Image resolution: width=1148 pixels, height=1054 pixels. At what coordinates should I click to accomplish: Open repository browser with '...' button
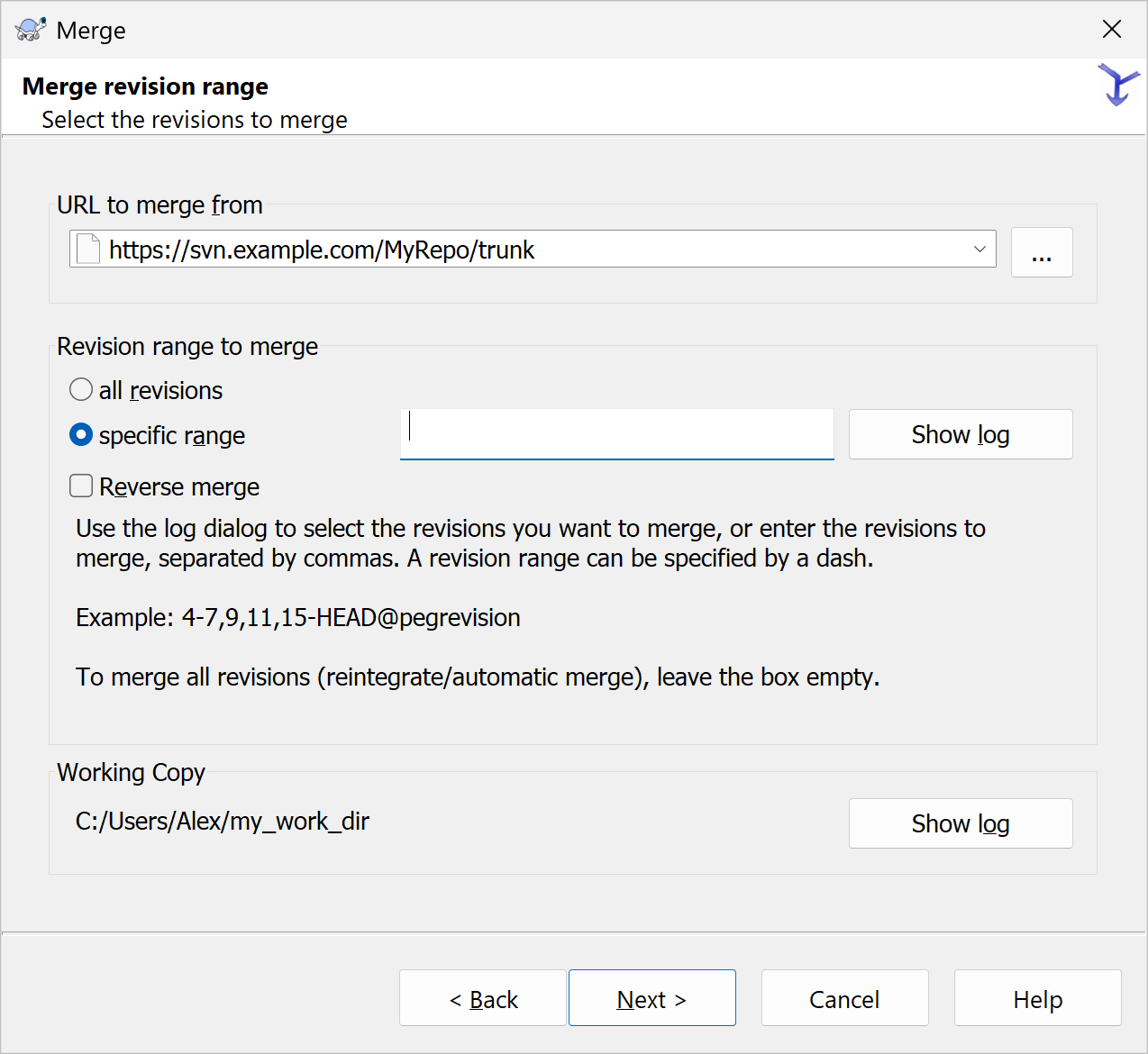point(1042,252)
